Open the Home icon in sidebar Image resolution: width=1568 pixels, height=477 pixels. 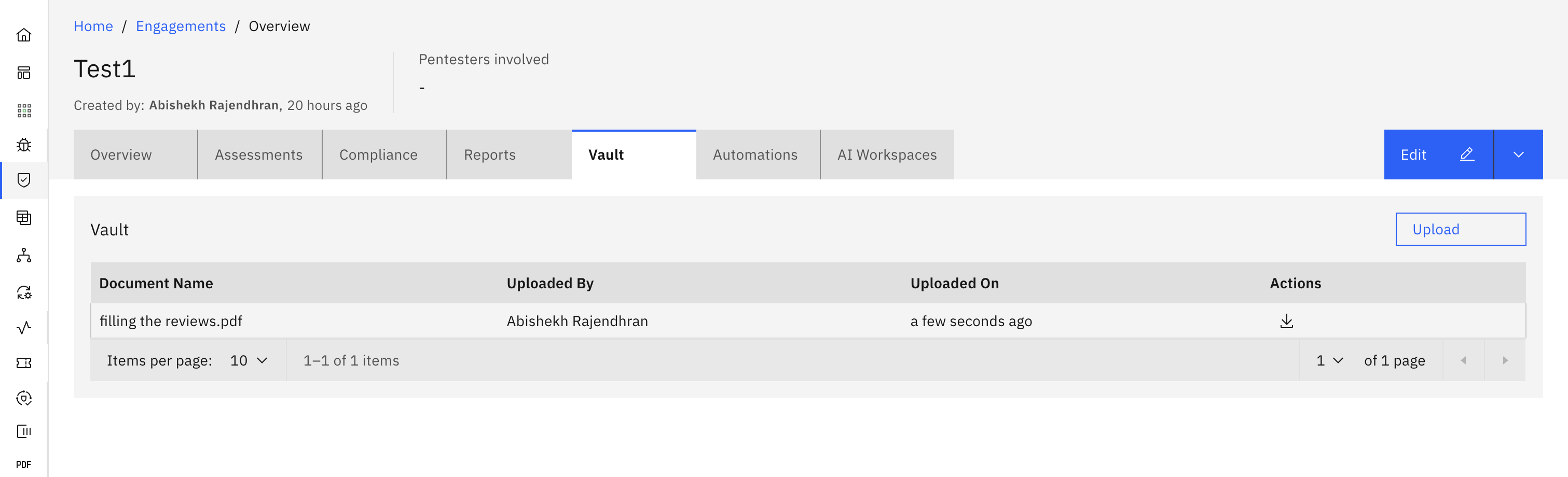pos(24,35)
